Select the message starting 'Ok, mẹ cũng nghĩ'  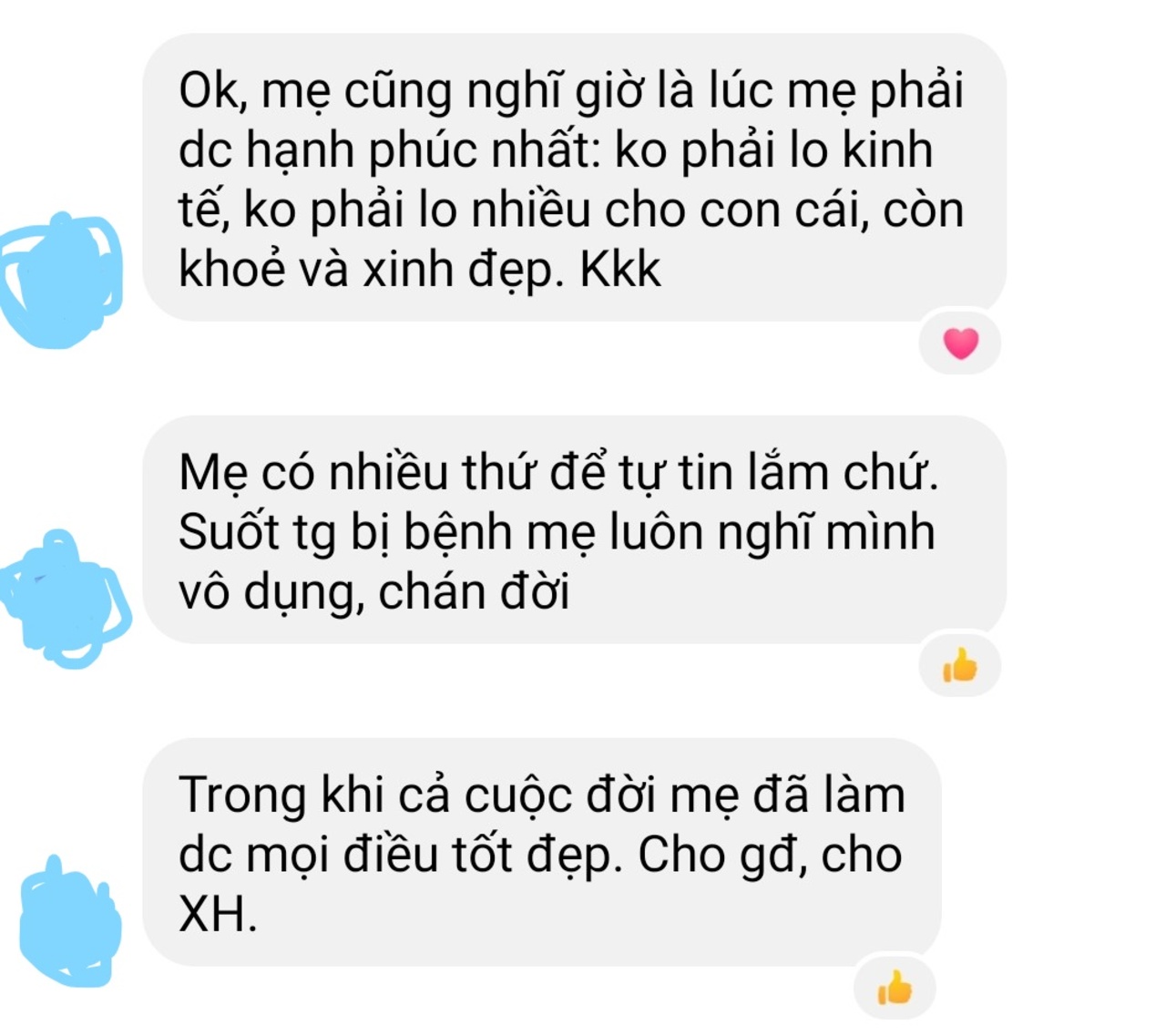point(574,178)
